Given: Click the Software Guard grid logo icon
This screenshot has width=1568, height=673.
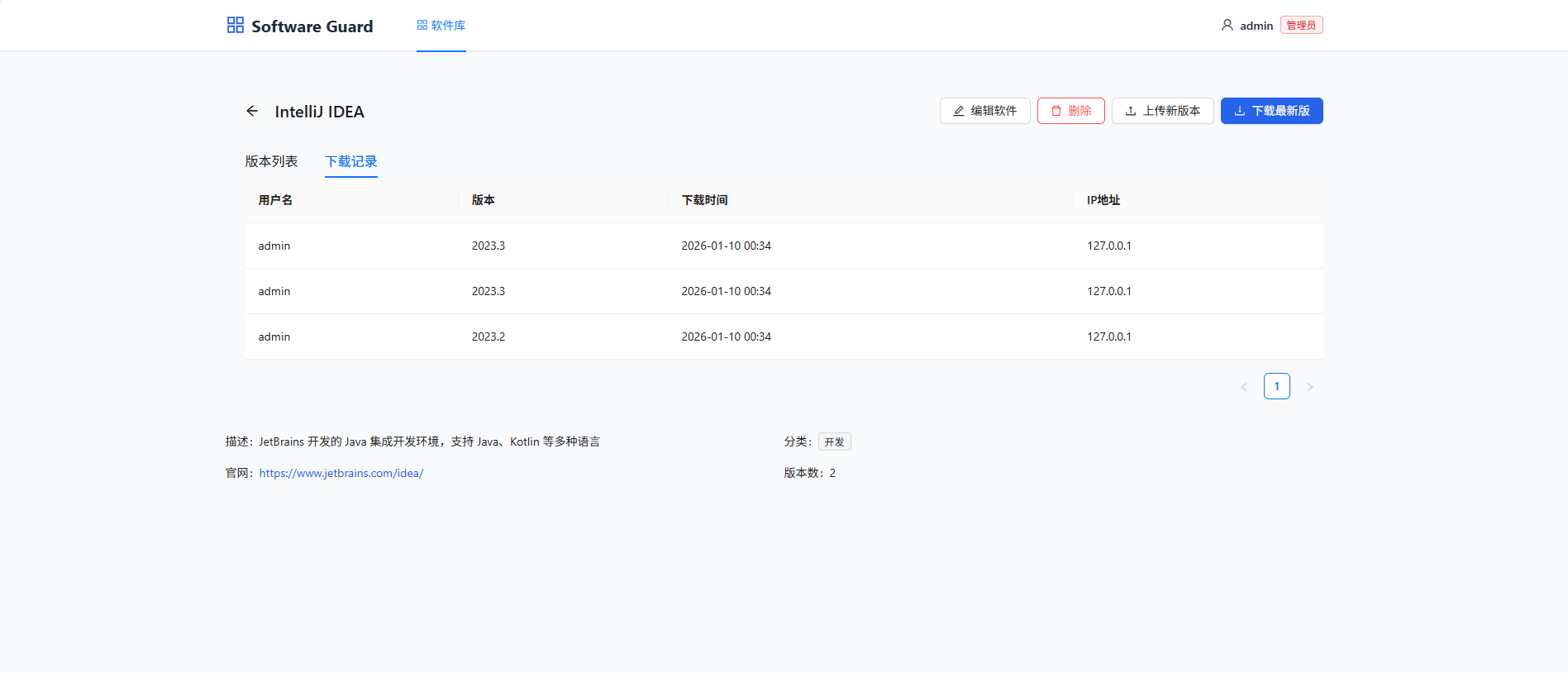Looking at the screenshot, I should tap(236, 25).
